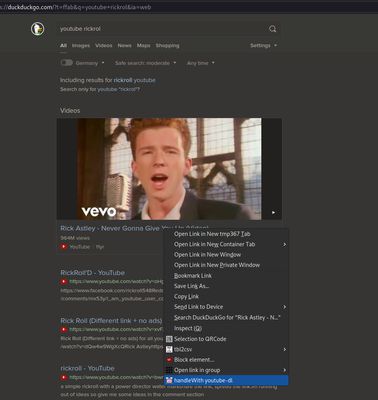Click the rickroll youtube suggested query link
This screenshot has width=378, height=400.
coord(134,80)
